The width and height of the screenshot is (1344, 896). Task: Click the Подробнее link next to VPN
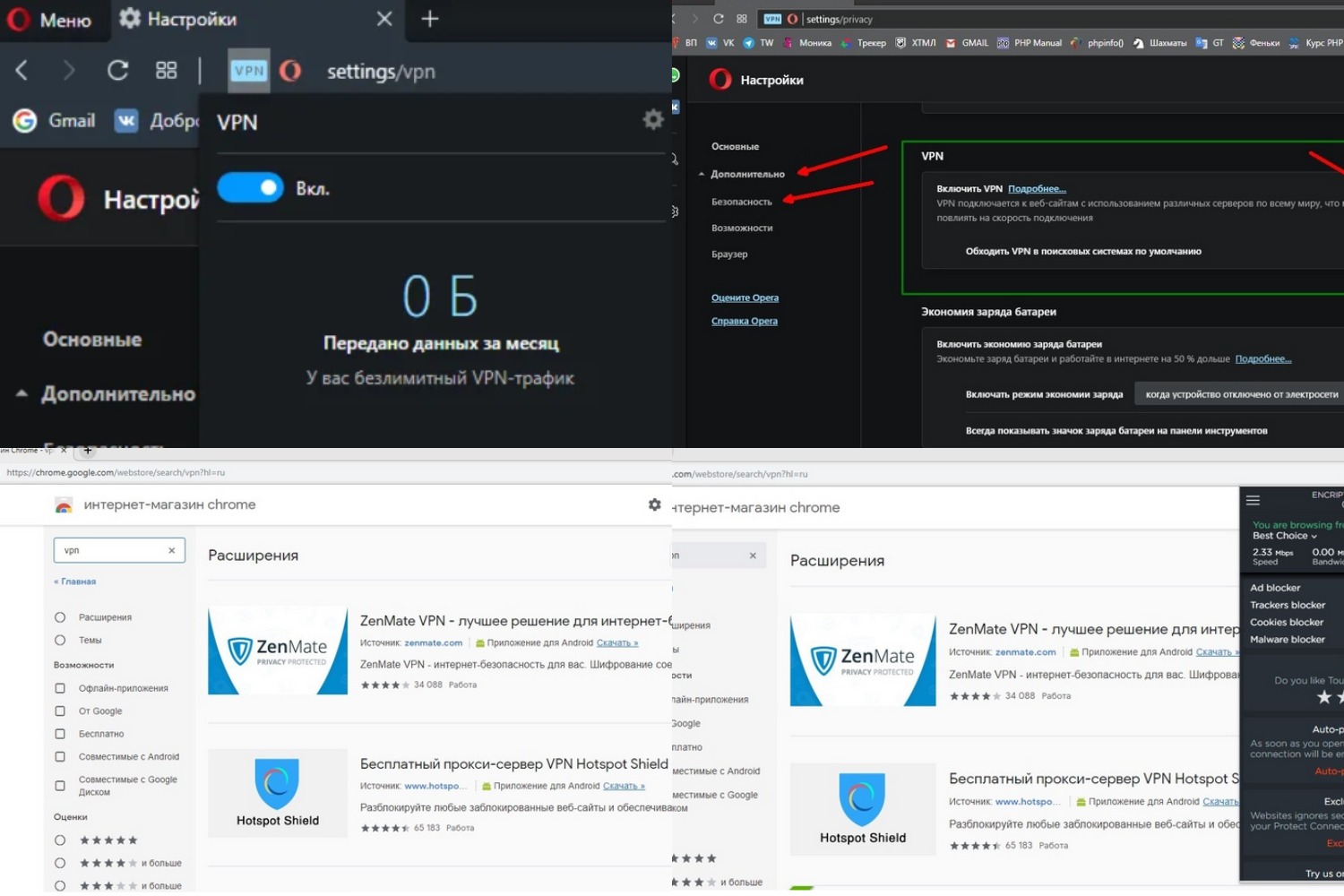pyautogui.click(x=1037, y=189)
